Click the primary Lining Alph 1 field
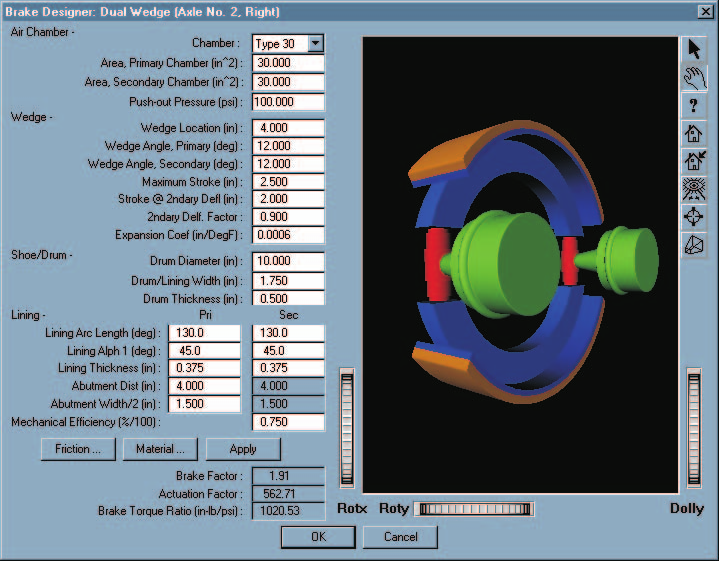 tap(204, 351)
